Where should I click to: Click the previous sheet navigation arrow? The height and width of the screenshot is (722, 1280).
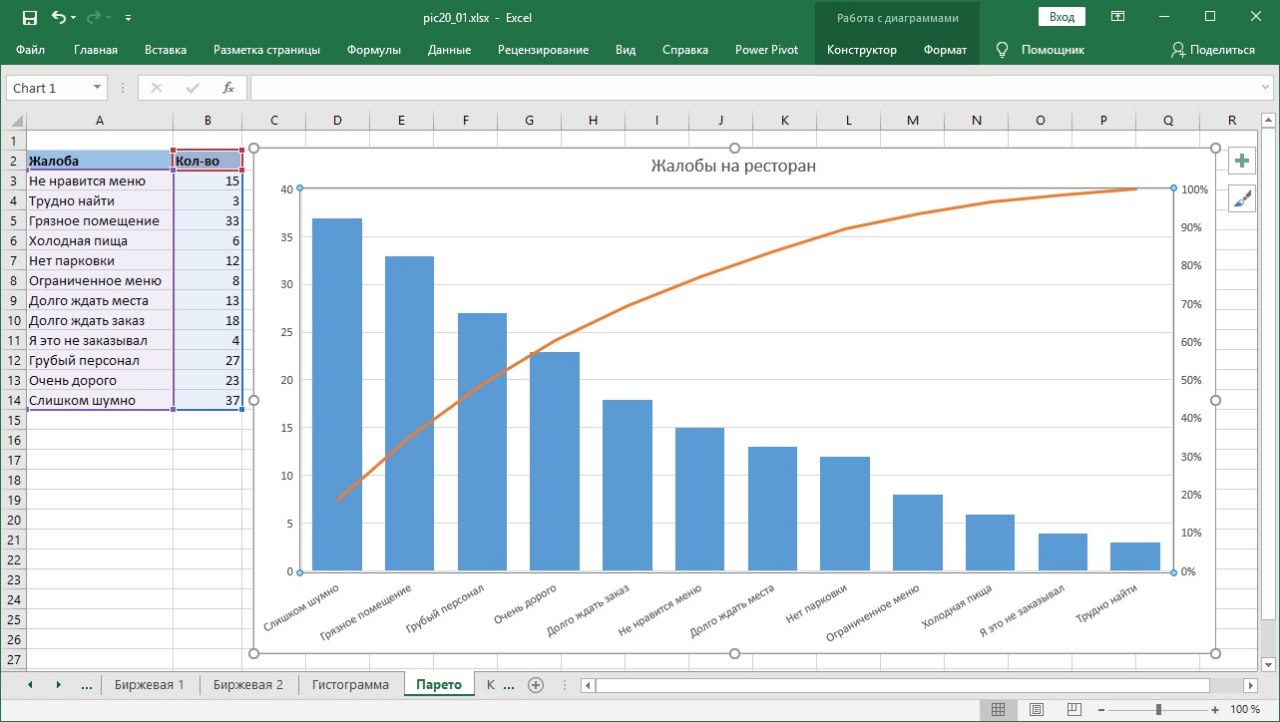30,685
